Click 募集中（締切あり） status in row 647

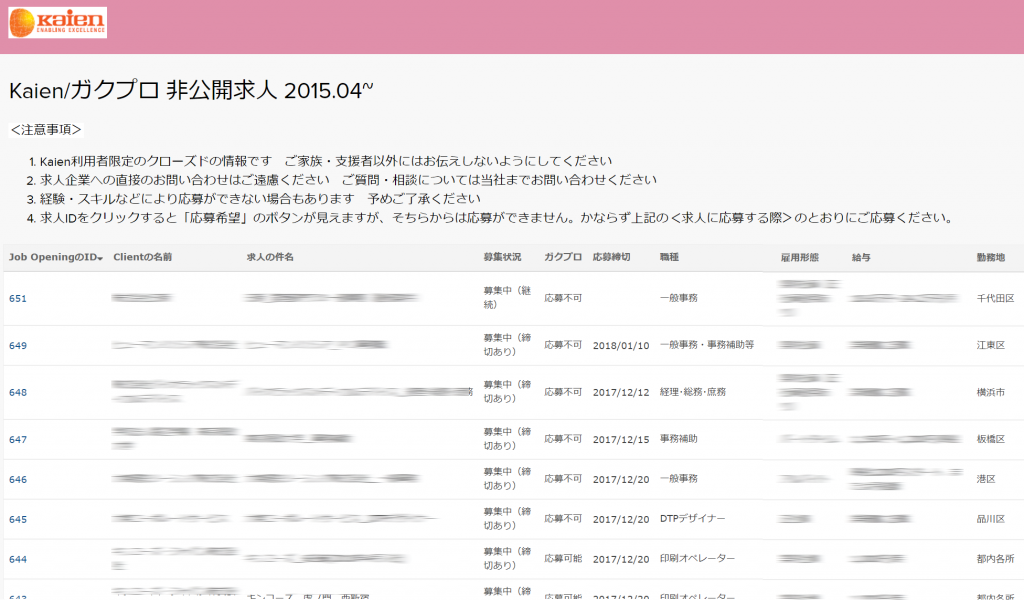507,439
